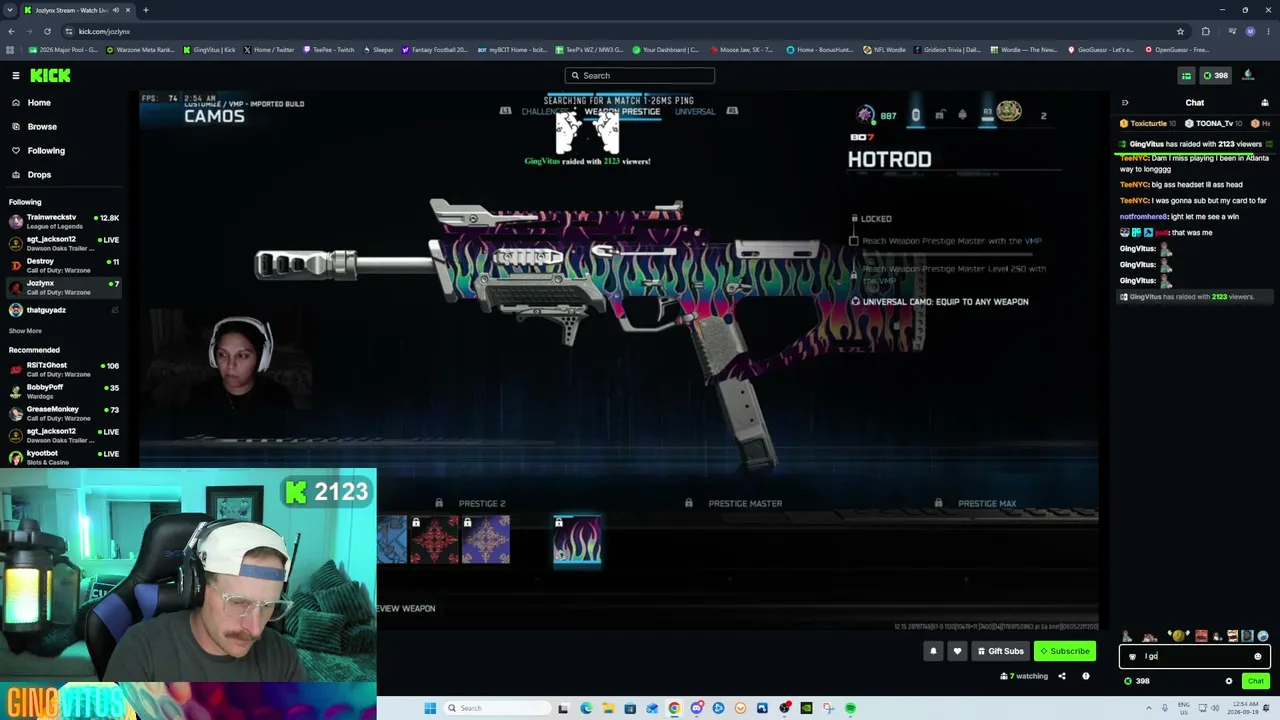Open the tab search dropdown

click(9, 10)
